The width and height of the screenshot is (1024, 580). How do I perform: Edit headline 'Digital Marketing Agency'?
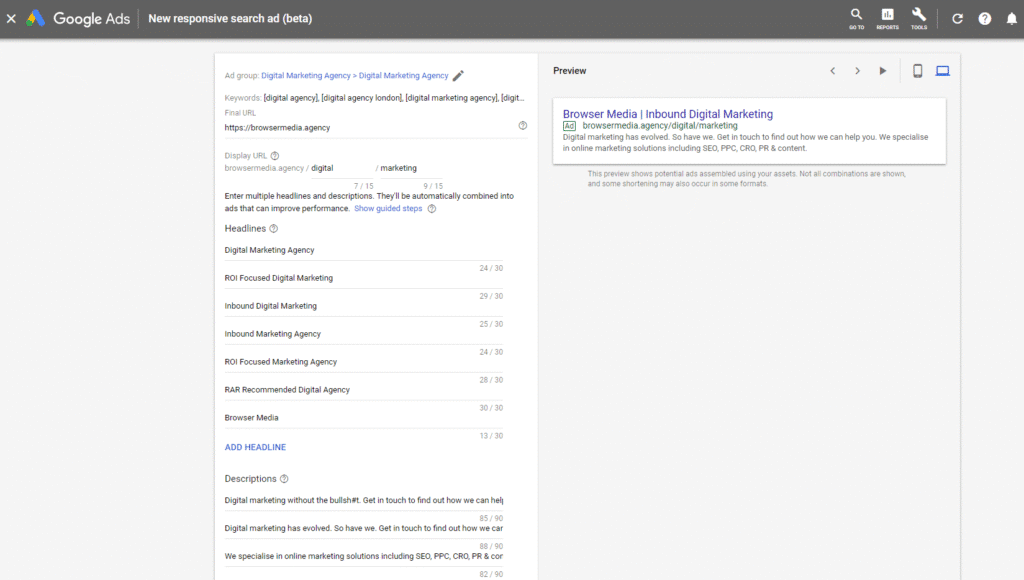(364, 251)
